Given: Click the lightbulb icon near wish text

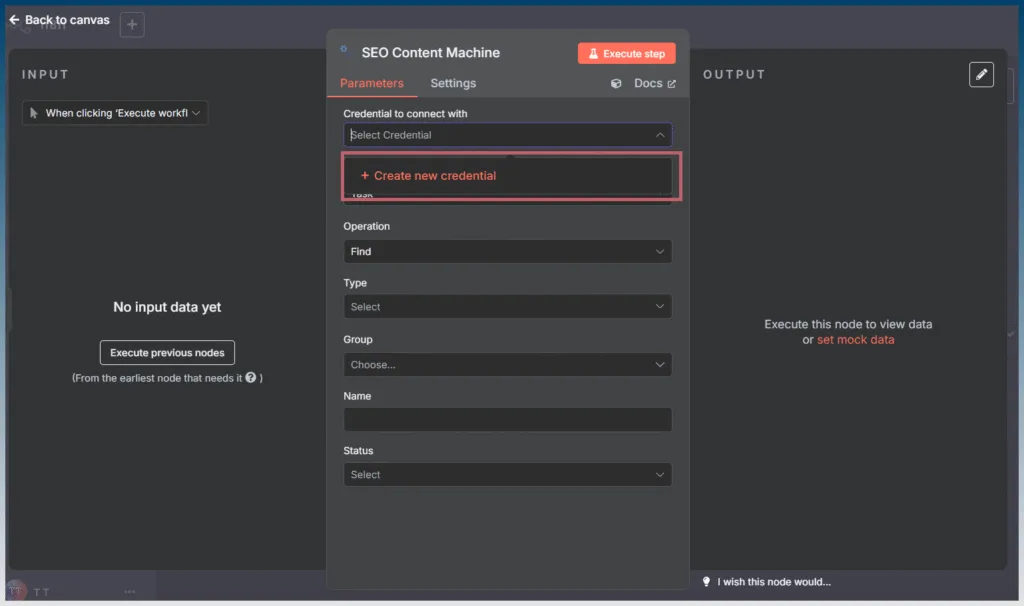Looking at the screenshot, I should [x=707, y=581].
